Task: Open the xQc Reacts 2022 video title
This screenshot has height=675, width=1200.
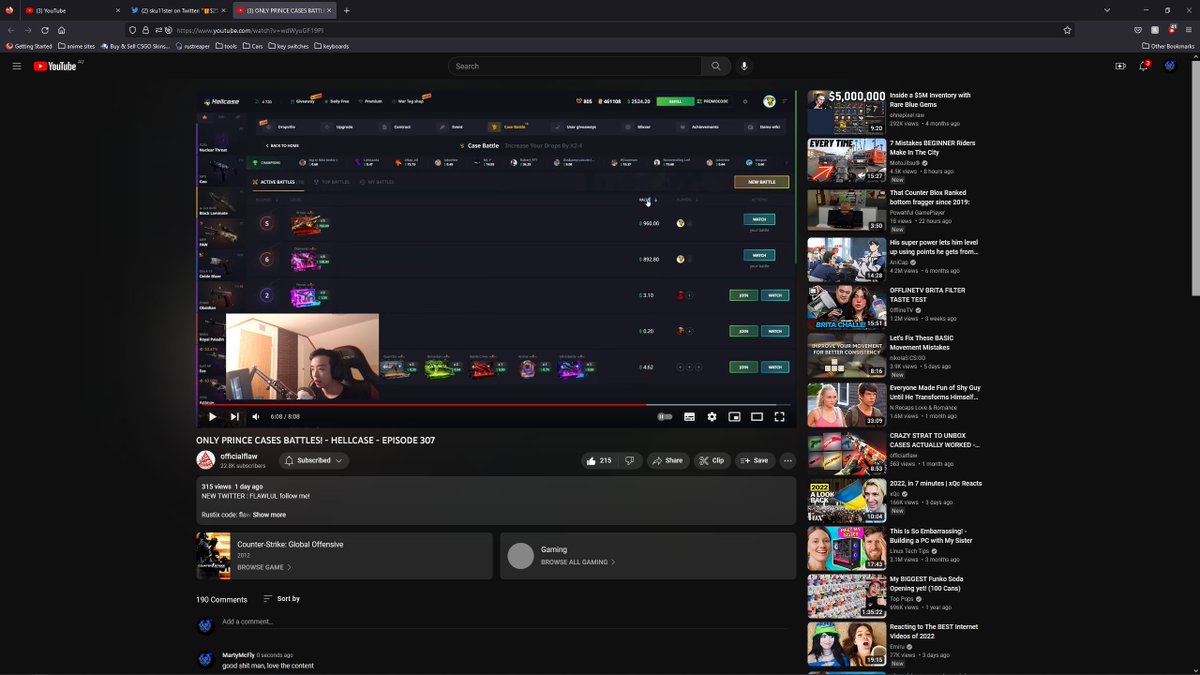Action: [936, 483]
